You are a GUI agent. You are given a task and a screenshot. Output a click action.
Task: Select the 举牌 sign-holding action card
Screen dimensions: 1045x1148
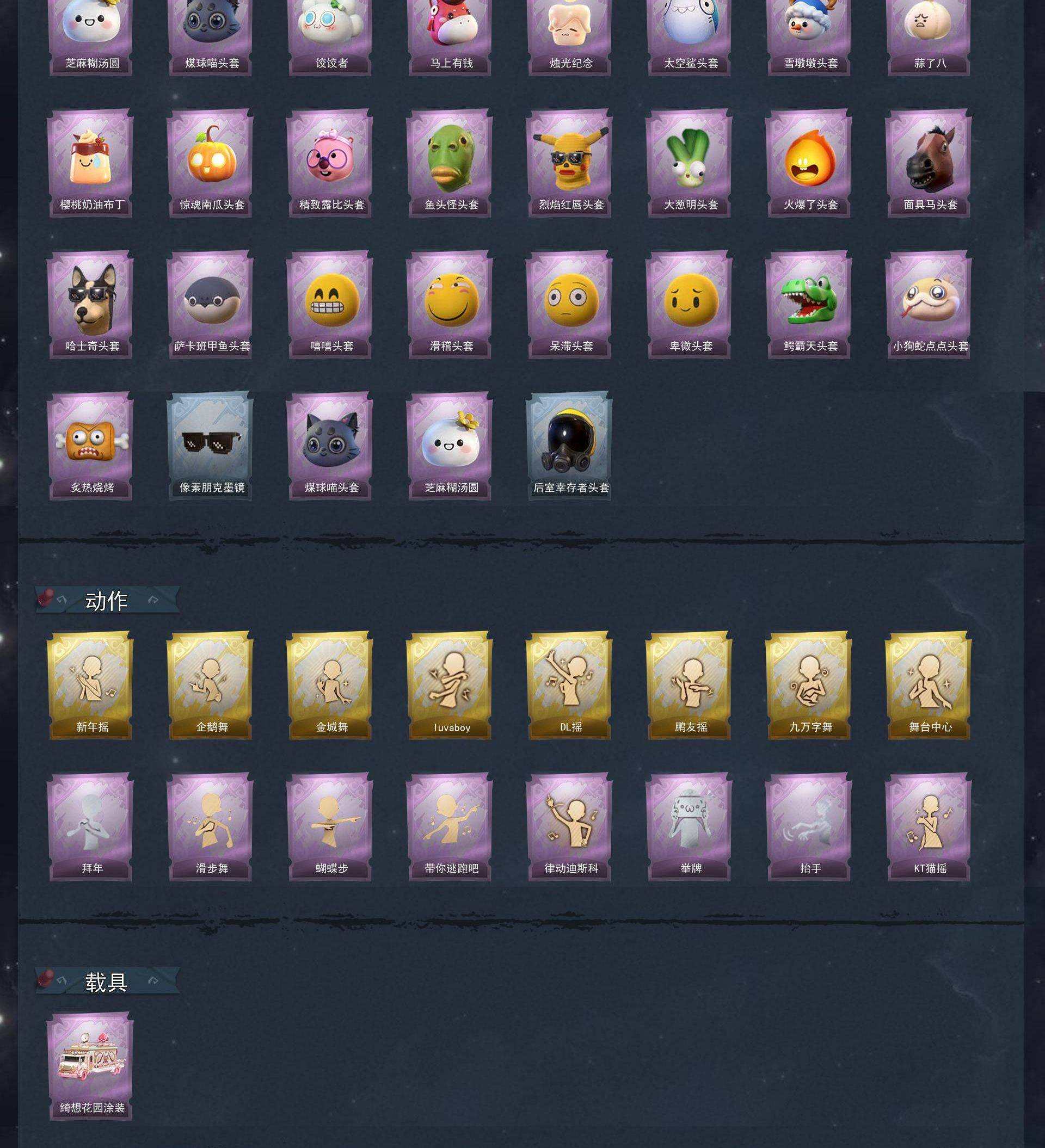689,827
